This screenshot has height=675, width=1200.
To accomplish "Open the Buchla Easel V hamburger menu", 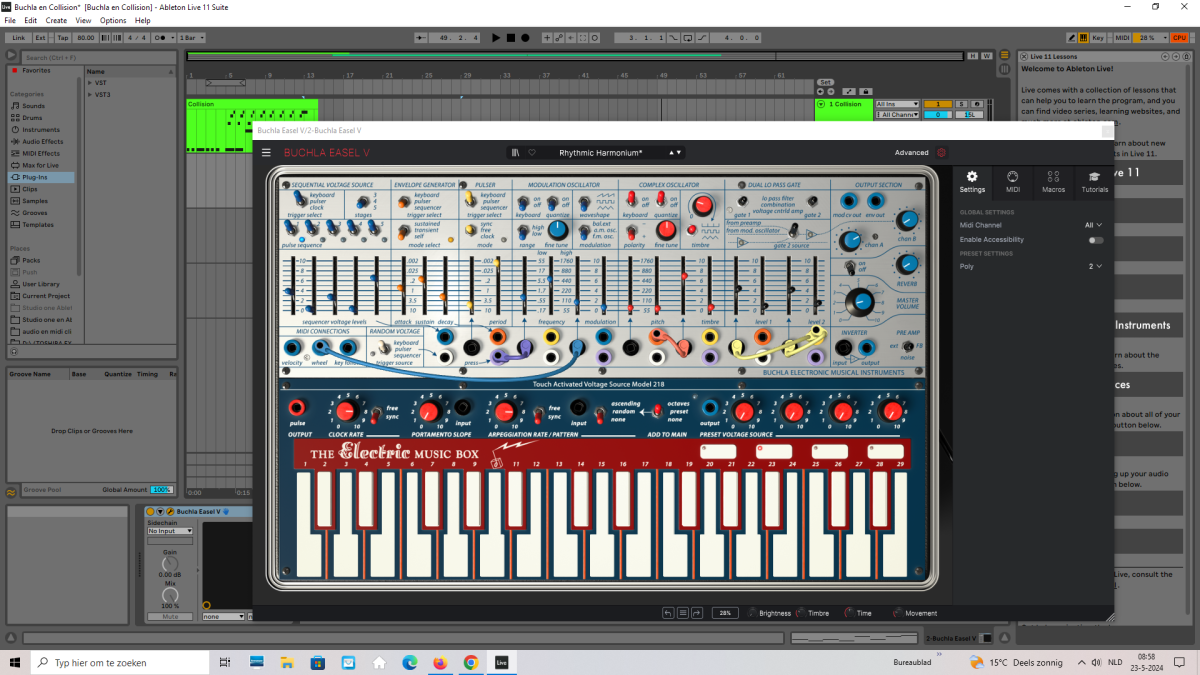I will tap(266, 153).
